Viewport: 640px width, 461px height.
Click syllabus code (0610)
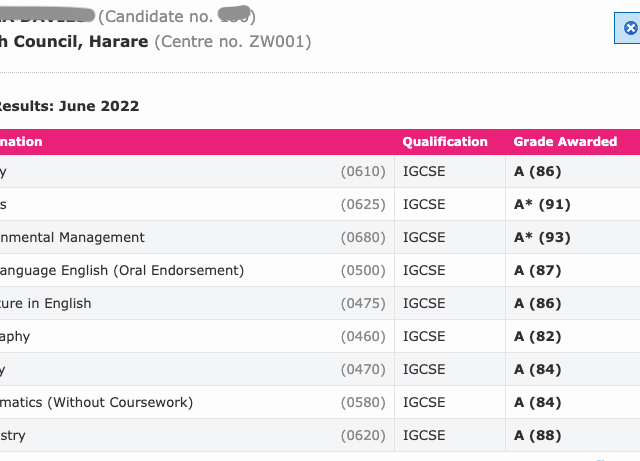(x=363, y=171)
